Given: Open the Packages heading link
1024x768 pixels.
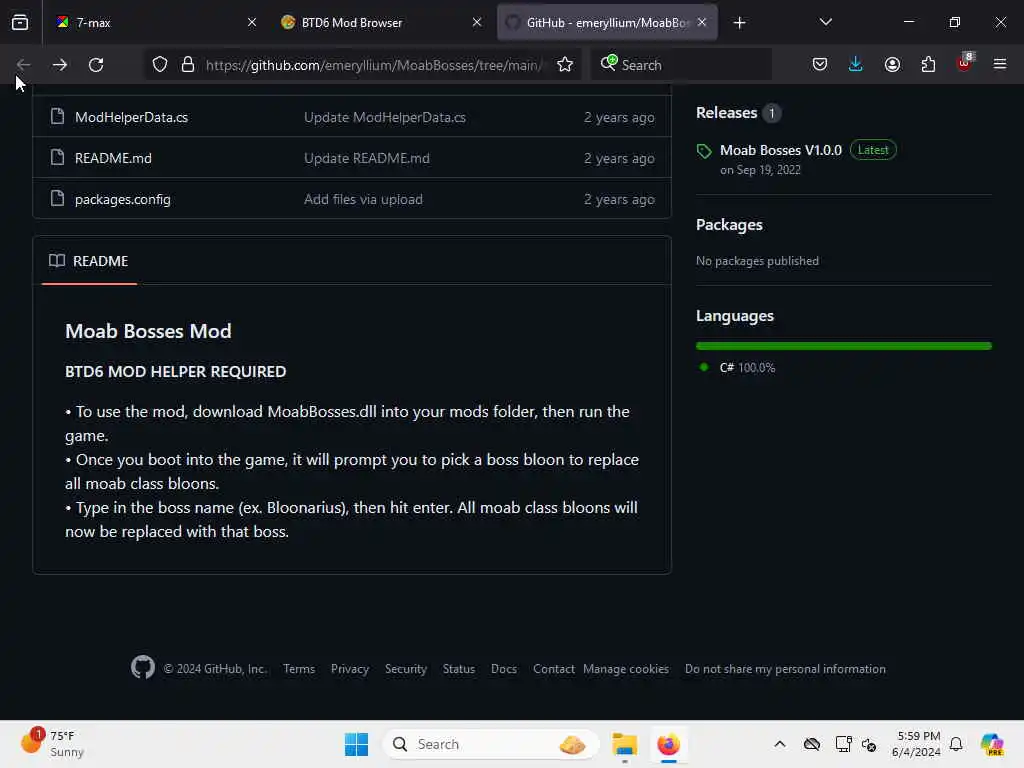Looking at the screenshot, I should pos(729,225).
